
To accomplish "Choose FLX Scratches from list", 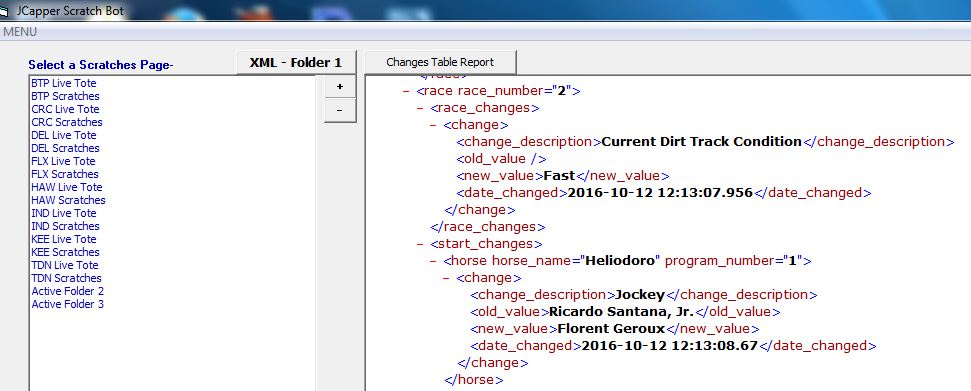I will 64,174.
